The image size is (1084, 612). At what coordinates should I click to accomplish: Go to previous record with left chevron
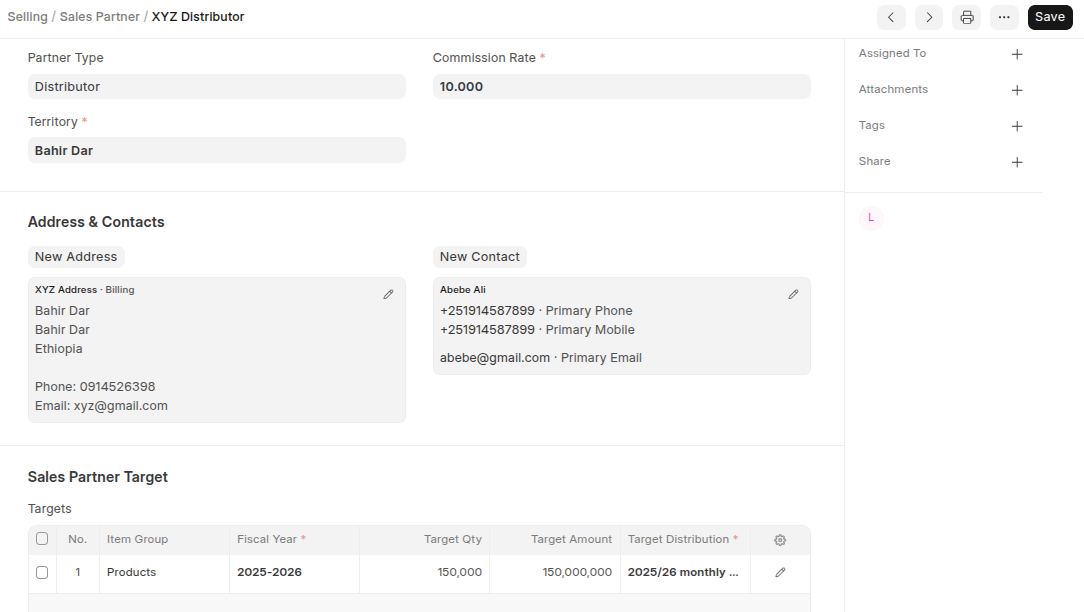pos(891,17)
